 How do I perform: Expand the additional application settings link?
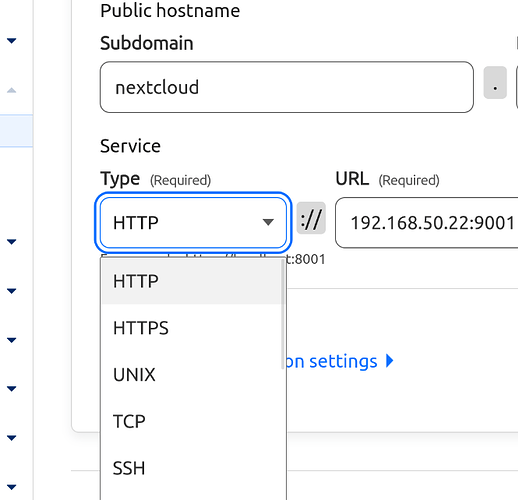click(x=339, y=361)
